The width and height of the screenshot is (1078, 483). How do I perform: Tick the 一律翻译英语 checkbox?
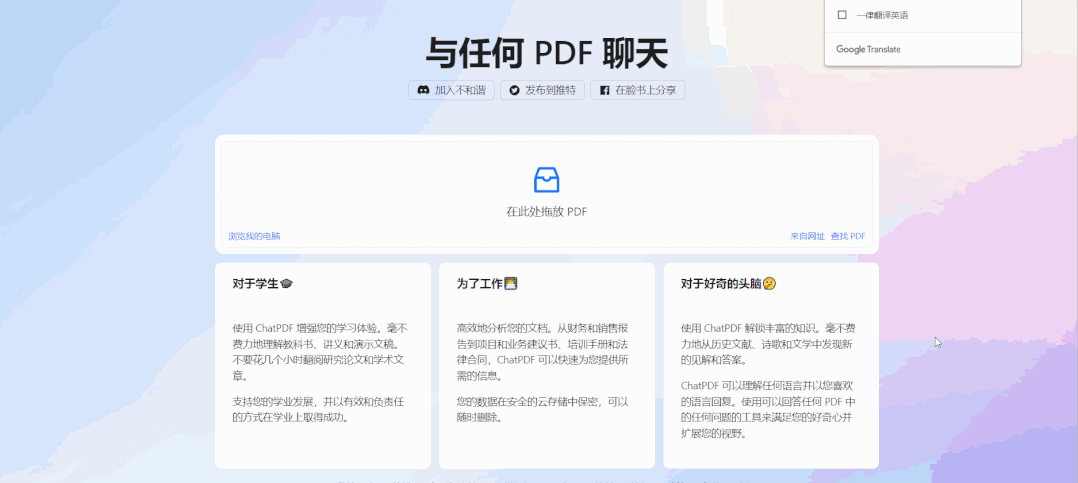click(842, 14)
